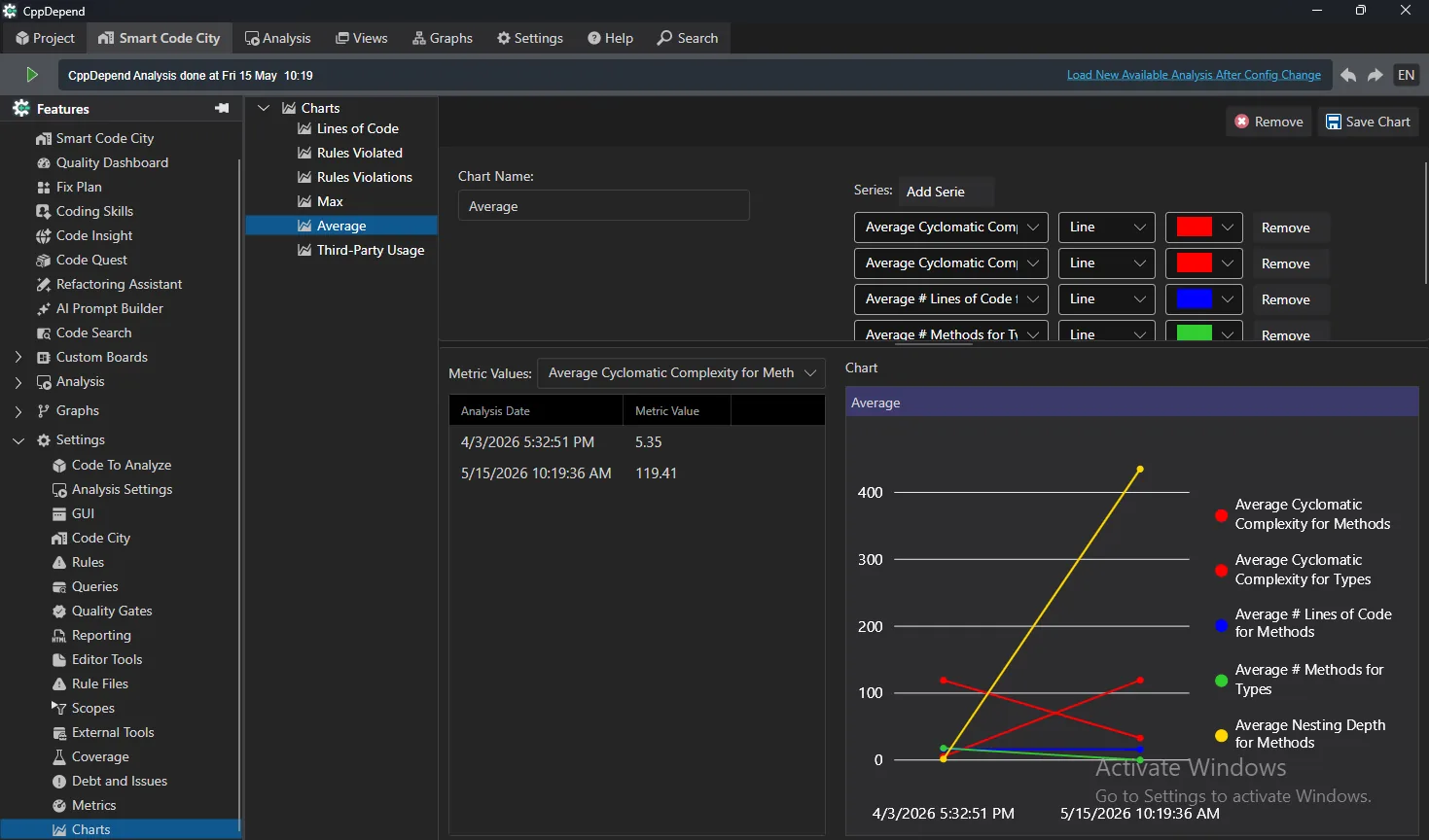The width and height of the screenshot is (1429, 840).
Task: Open the Project menu
Action: click(x=45, y=38)
